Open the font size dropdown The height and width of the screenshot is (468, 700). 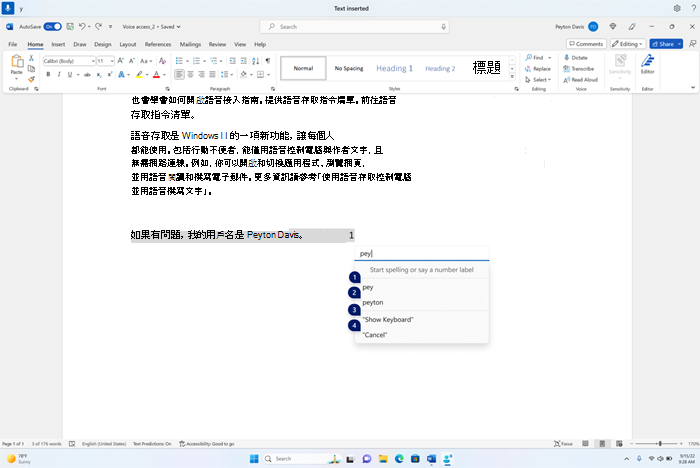112,61
